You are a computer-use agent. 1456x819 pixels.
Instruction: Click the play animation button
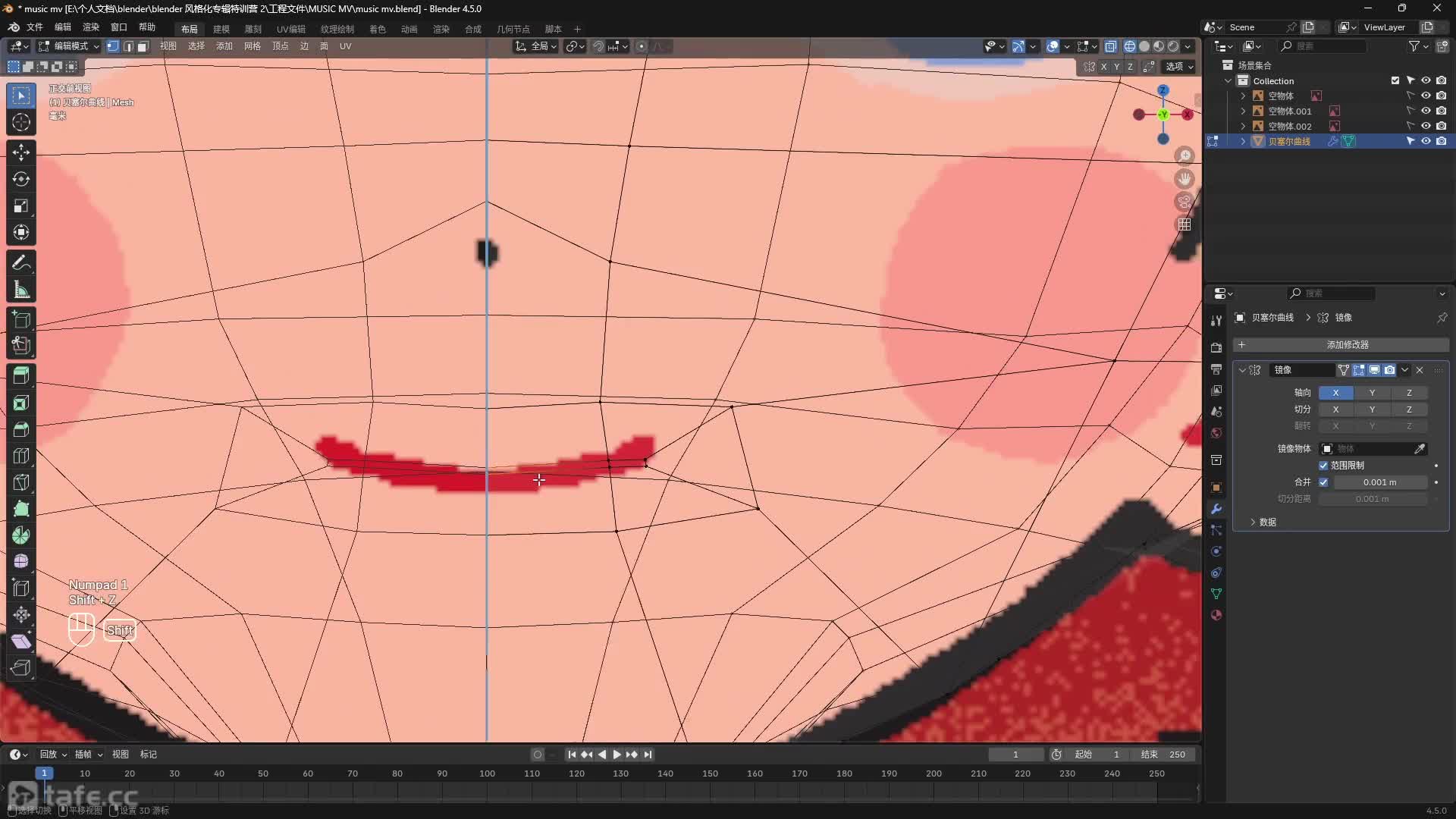coord(617,755)
